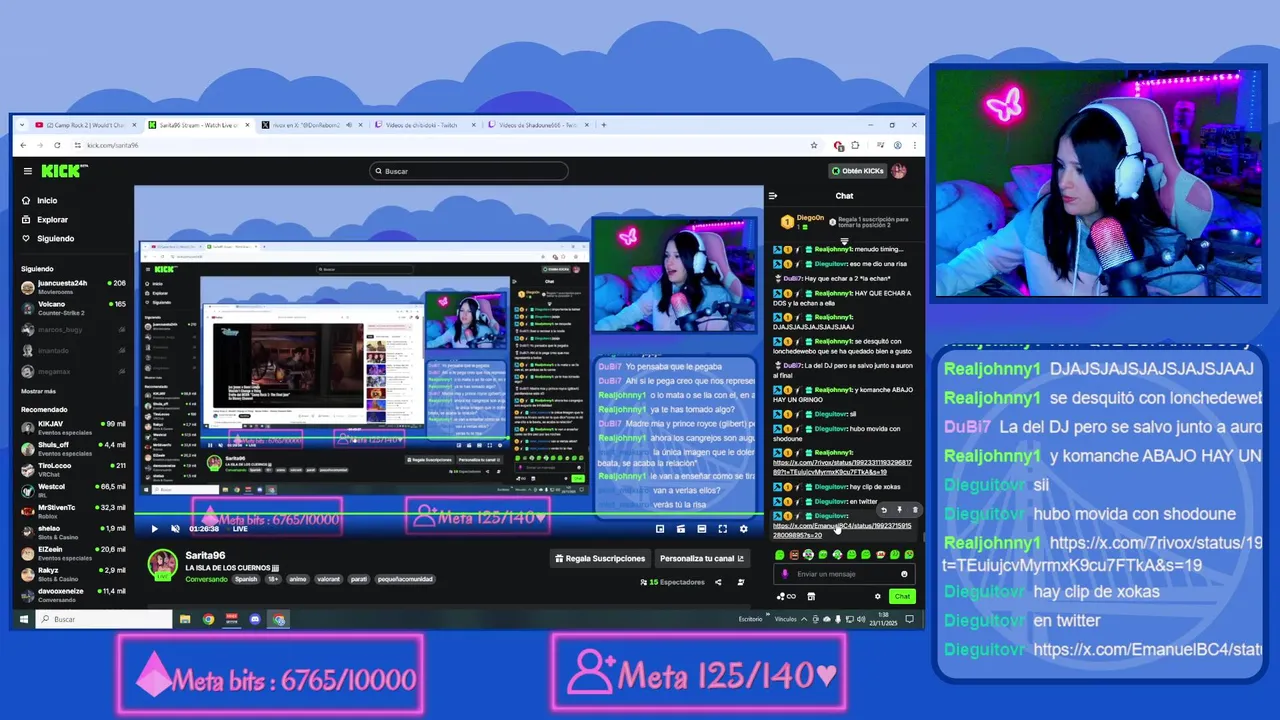Play the Kick stream video

pos(154,529)
